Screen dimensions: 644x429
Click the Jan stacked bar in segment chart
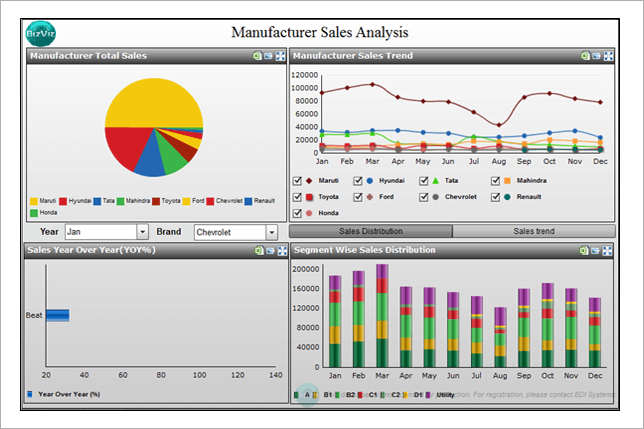[x=335, y=321]
